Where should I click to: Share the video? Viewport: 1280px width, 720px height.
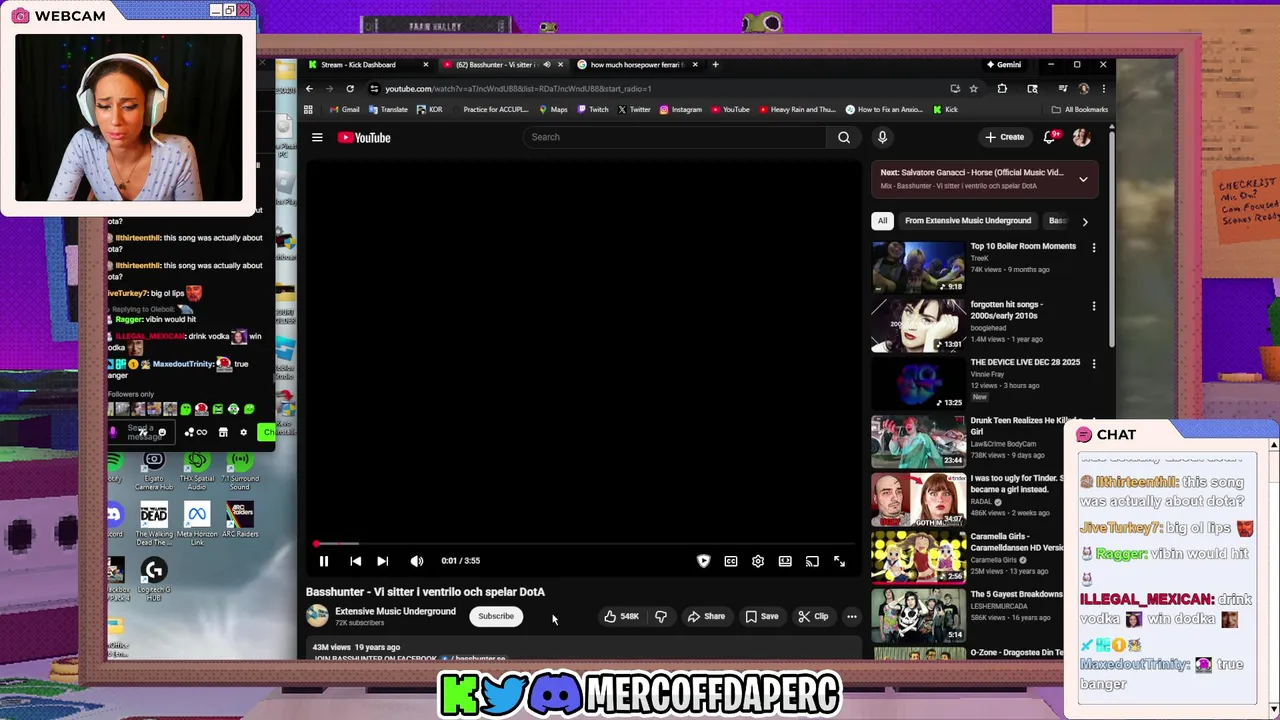coord(706,616)
